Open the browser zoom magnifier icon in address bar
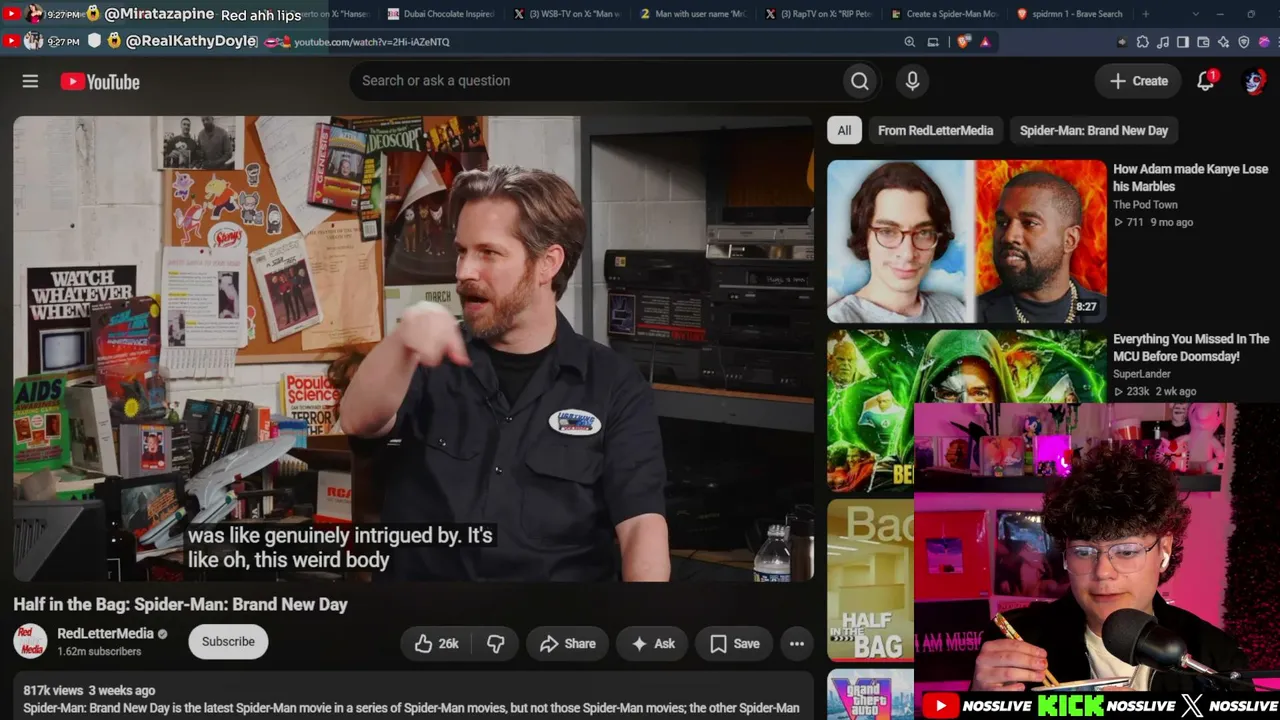 [910, 42]
